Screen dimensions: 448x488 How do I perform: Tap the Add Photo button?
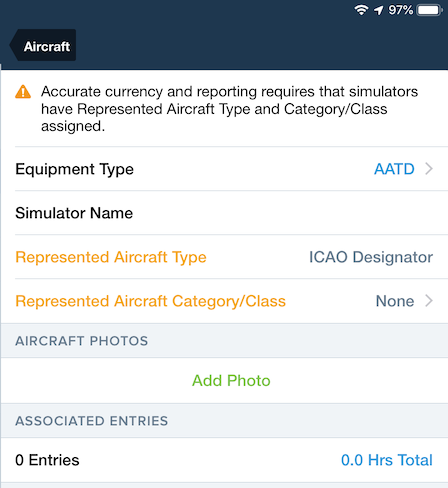(x=231, y=380)
